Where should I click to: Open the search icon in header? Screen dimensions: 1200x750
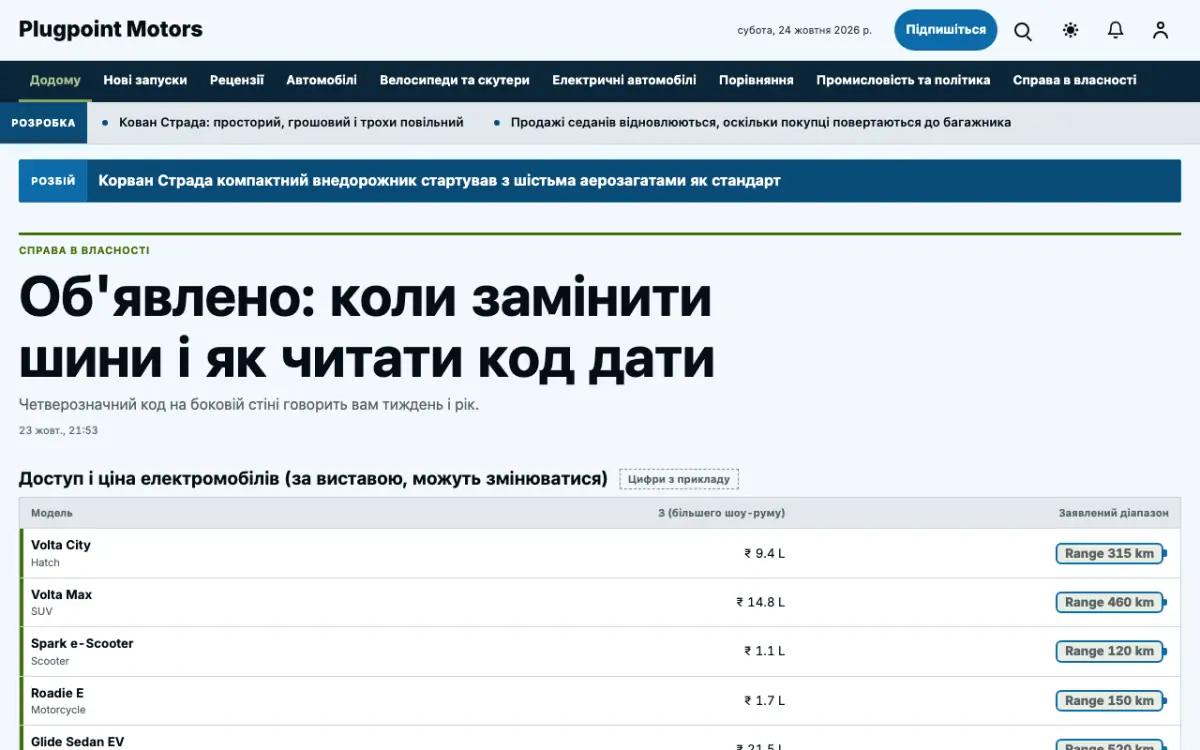coord(1023,30)
